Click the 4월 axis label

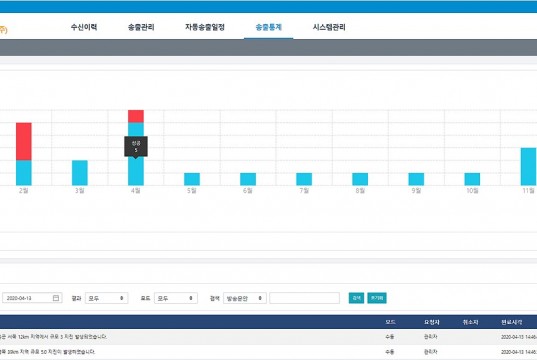tap(136, 190)
